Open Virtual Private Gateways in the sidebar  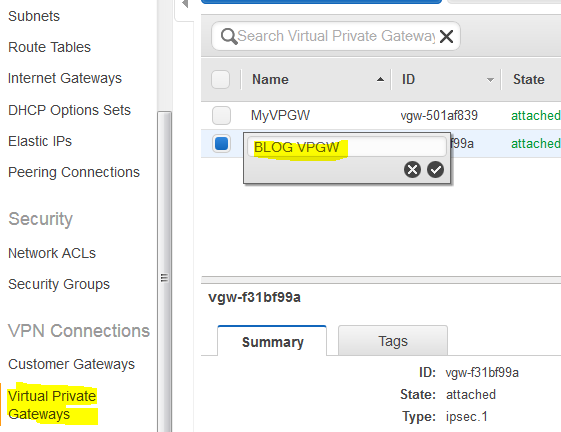click(x=52, y=405)
